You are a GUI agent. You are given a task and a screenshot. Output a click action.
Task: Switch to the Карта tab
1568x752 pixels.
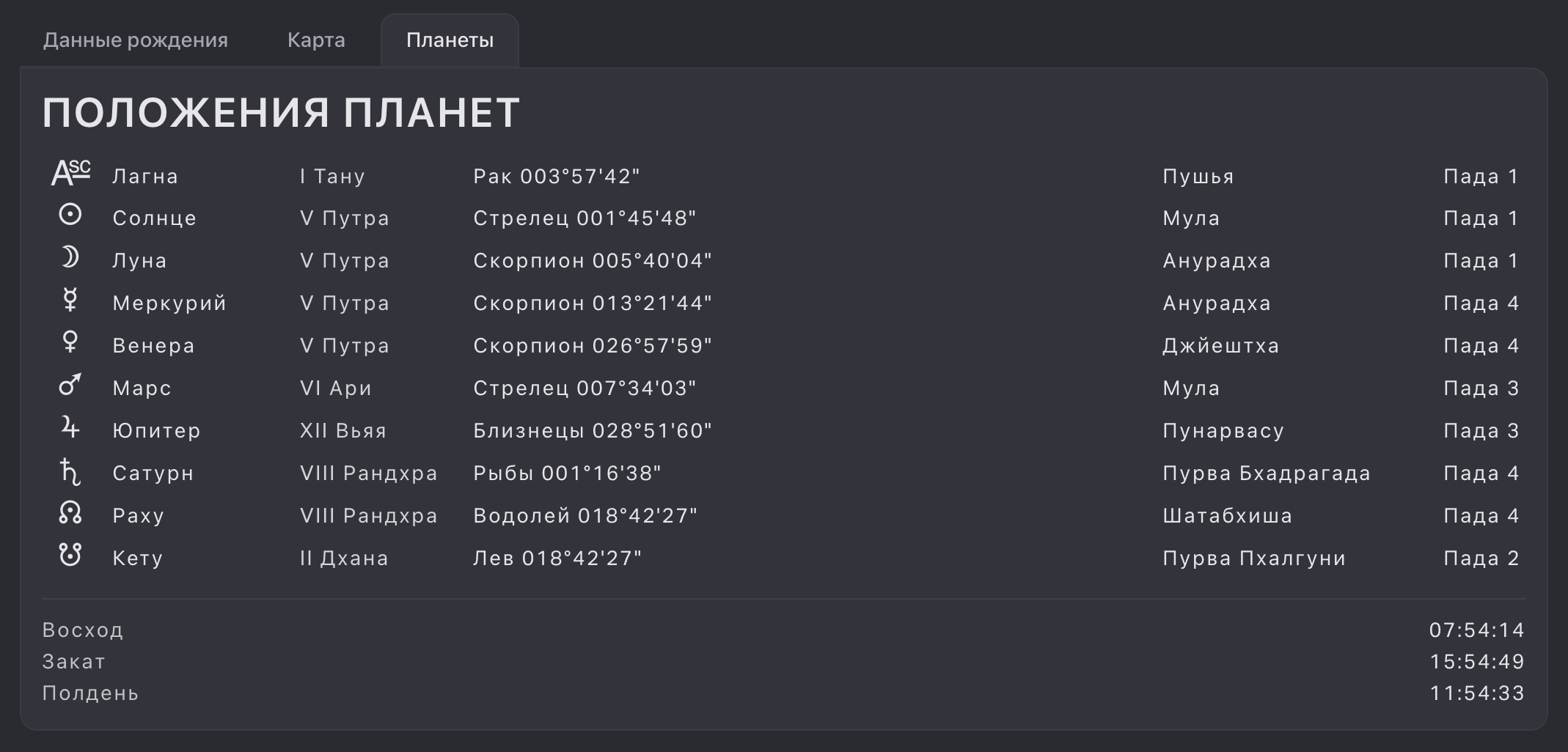[316, 40]
